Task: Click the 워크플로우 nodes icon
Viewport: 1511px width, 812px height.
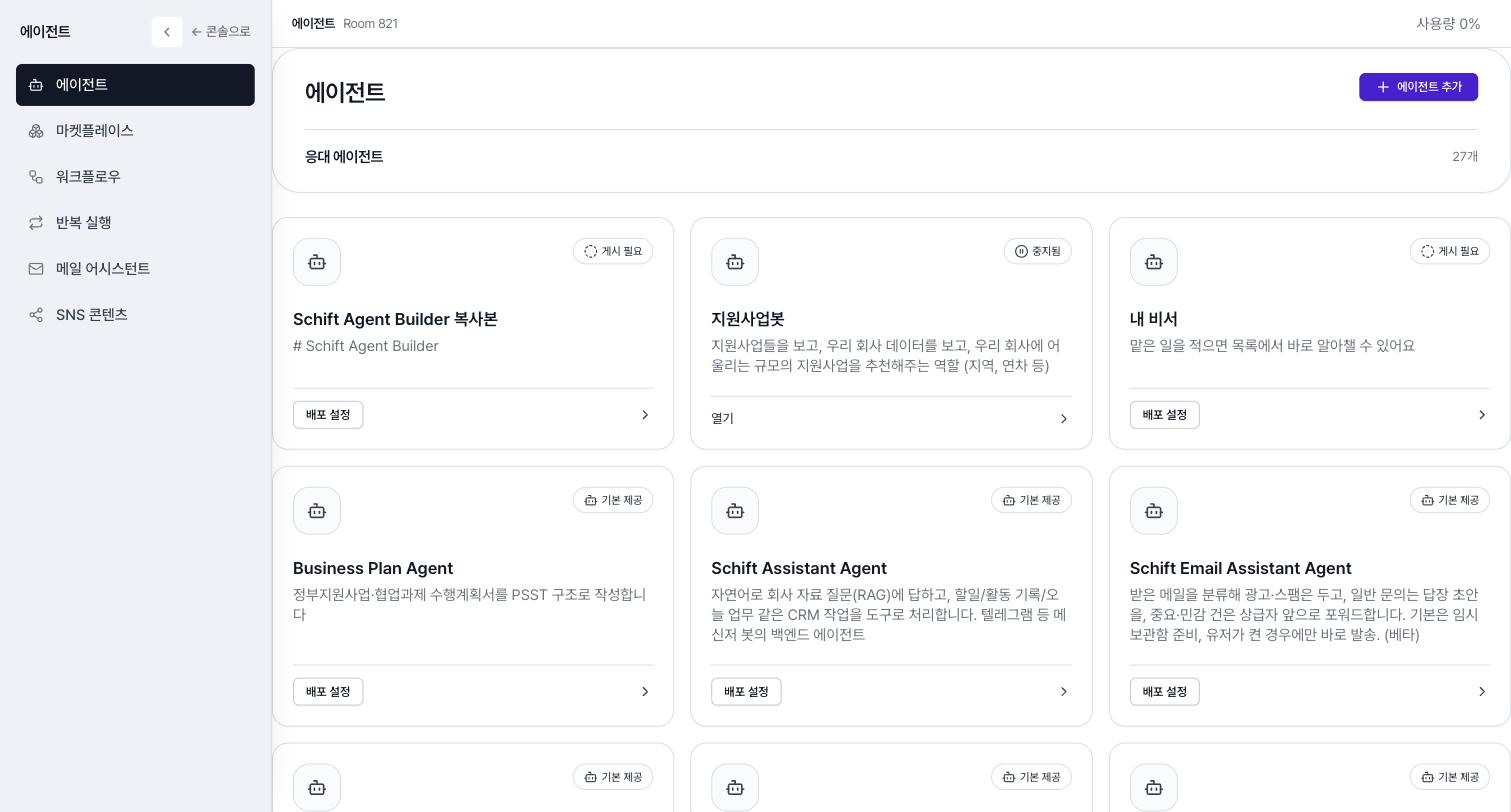Action: click(x=36, y=177)
